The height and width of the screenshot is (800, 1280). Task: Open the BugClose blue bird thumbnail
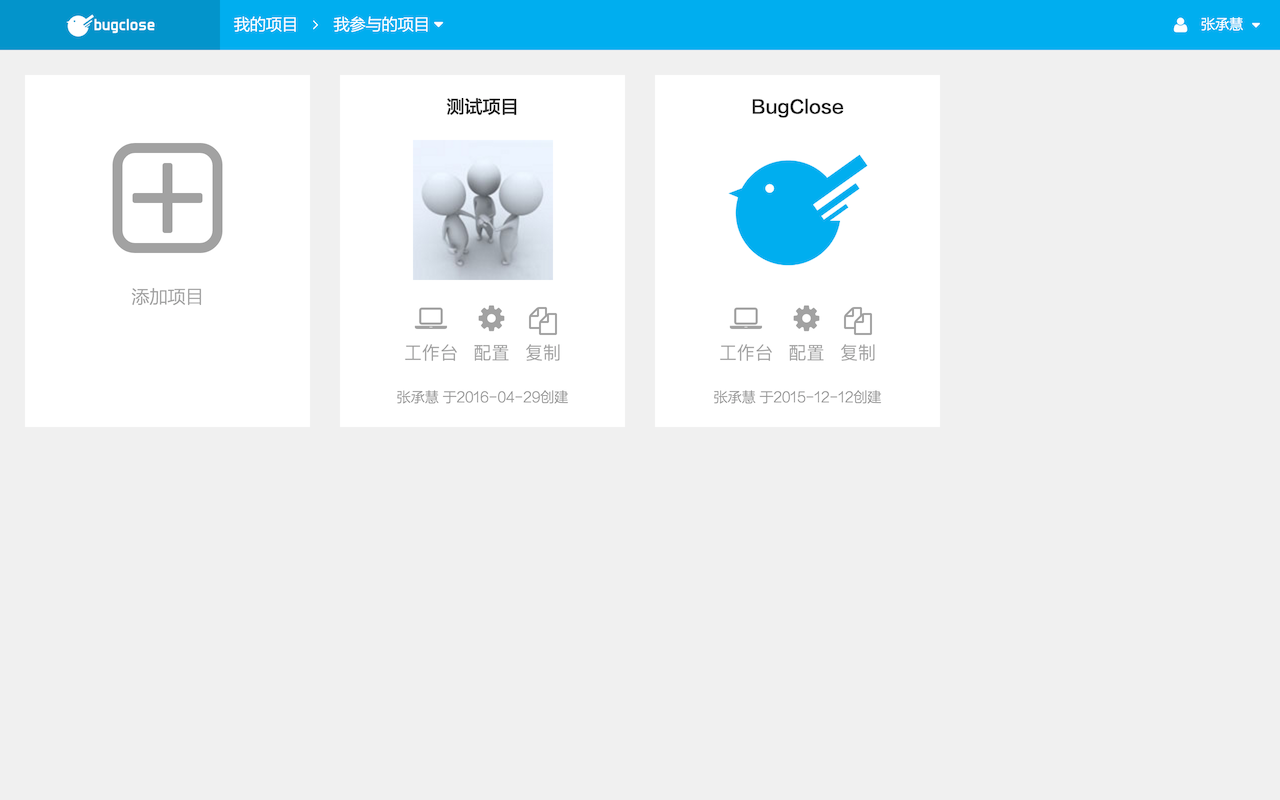797,210
